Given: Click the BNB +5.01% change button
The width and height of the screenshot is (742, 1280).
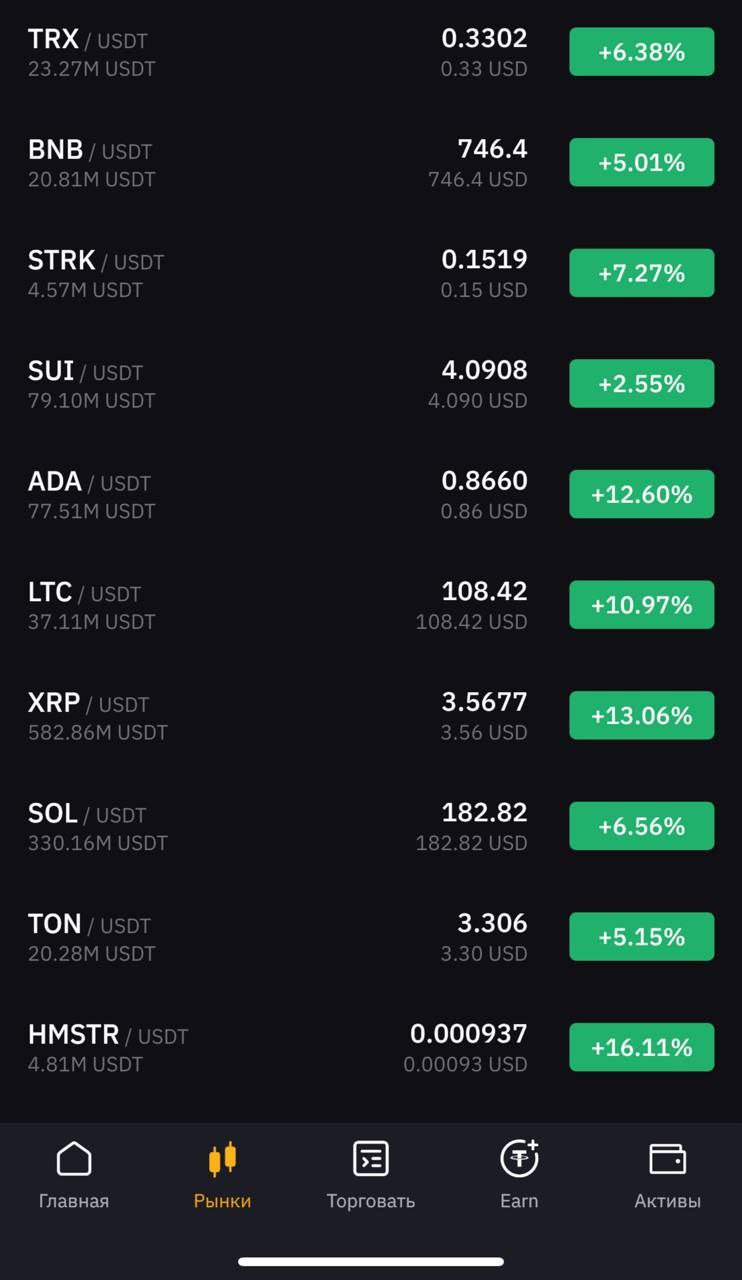Looking at the screenshot, I should [642, 162].
